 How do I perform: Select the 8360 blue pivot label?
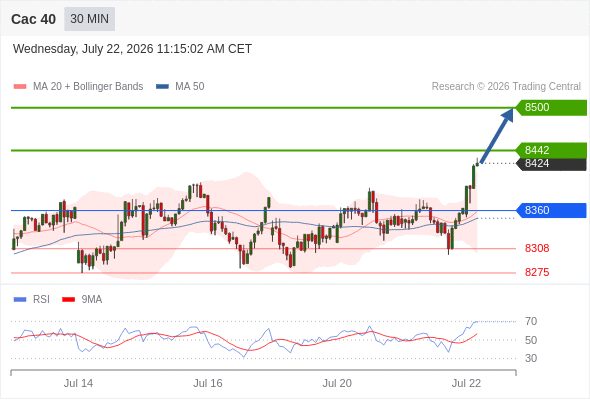(551, 210)
